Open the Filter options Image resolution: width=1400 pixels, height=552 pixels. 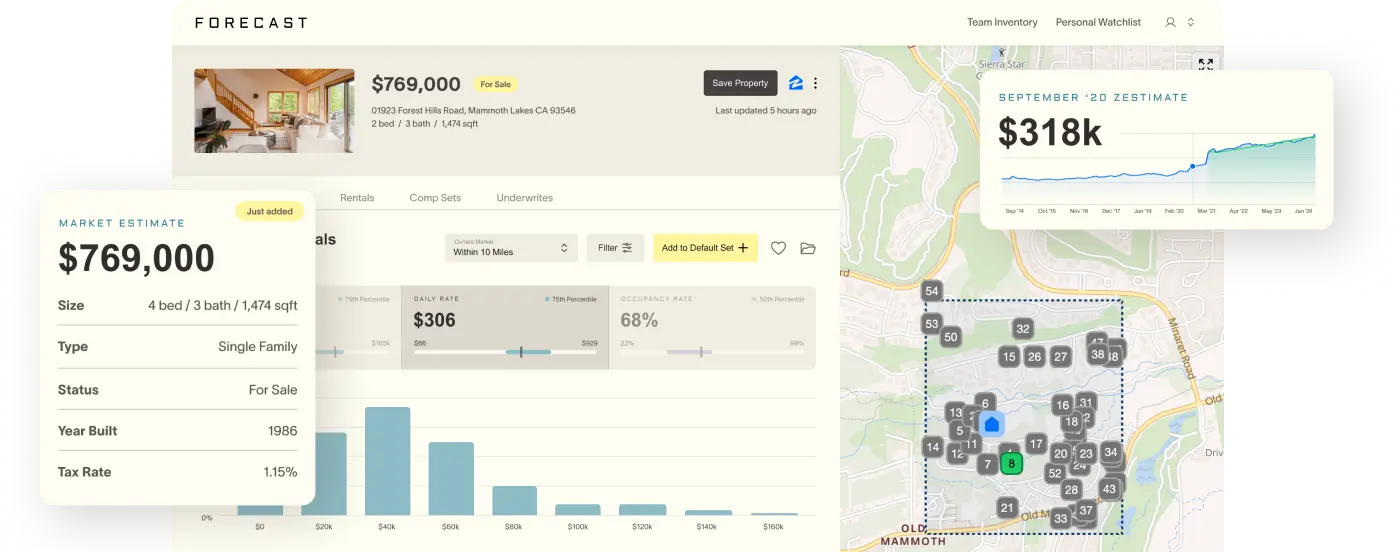tap(615, 248)
